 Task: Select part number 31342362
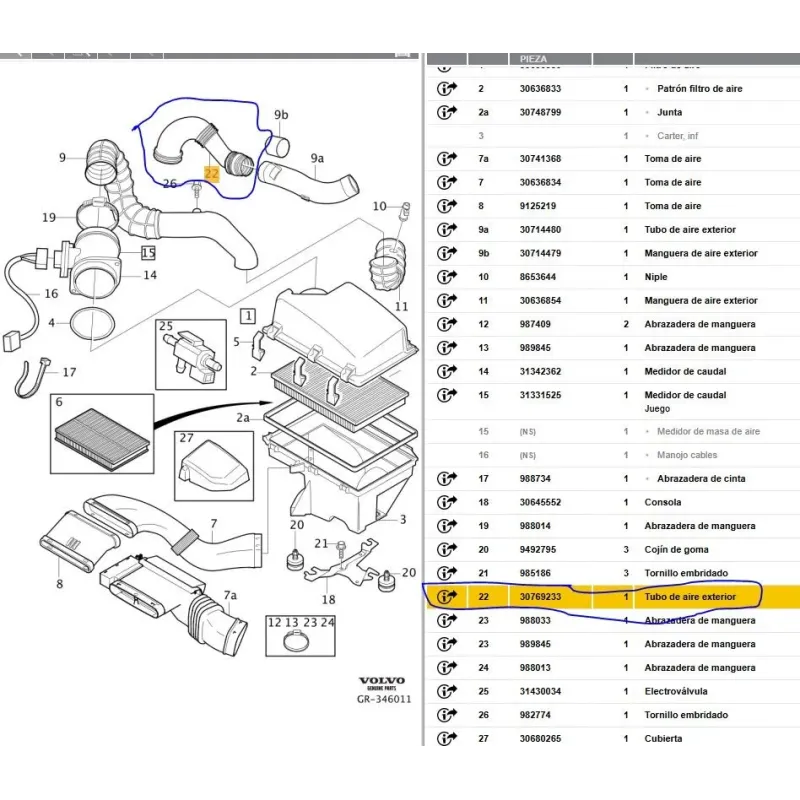pyautogui.click(x=541, y=371)
